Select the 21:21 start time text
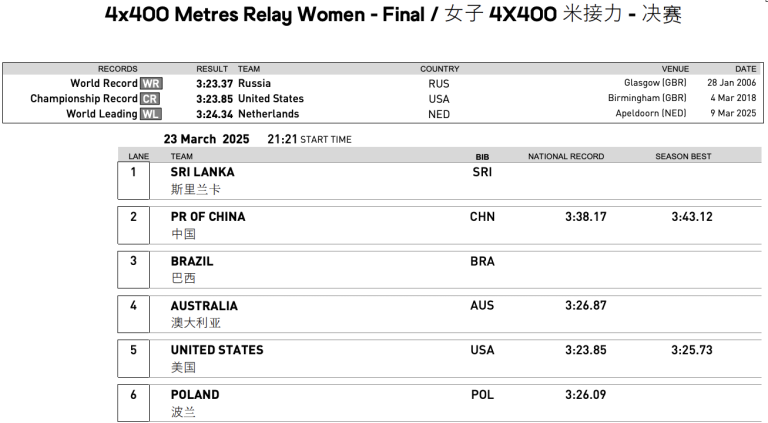The image size is (768, 423). point(283,139)
